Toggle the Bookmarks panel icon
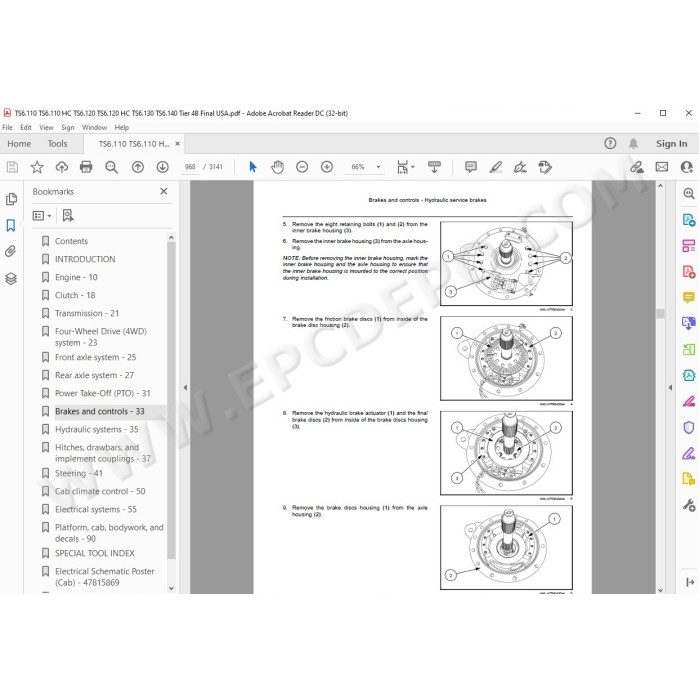The height and width of the screenshot is (700, 700). (x=11, y=225)
